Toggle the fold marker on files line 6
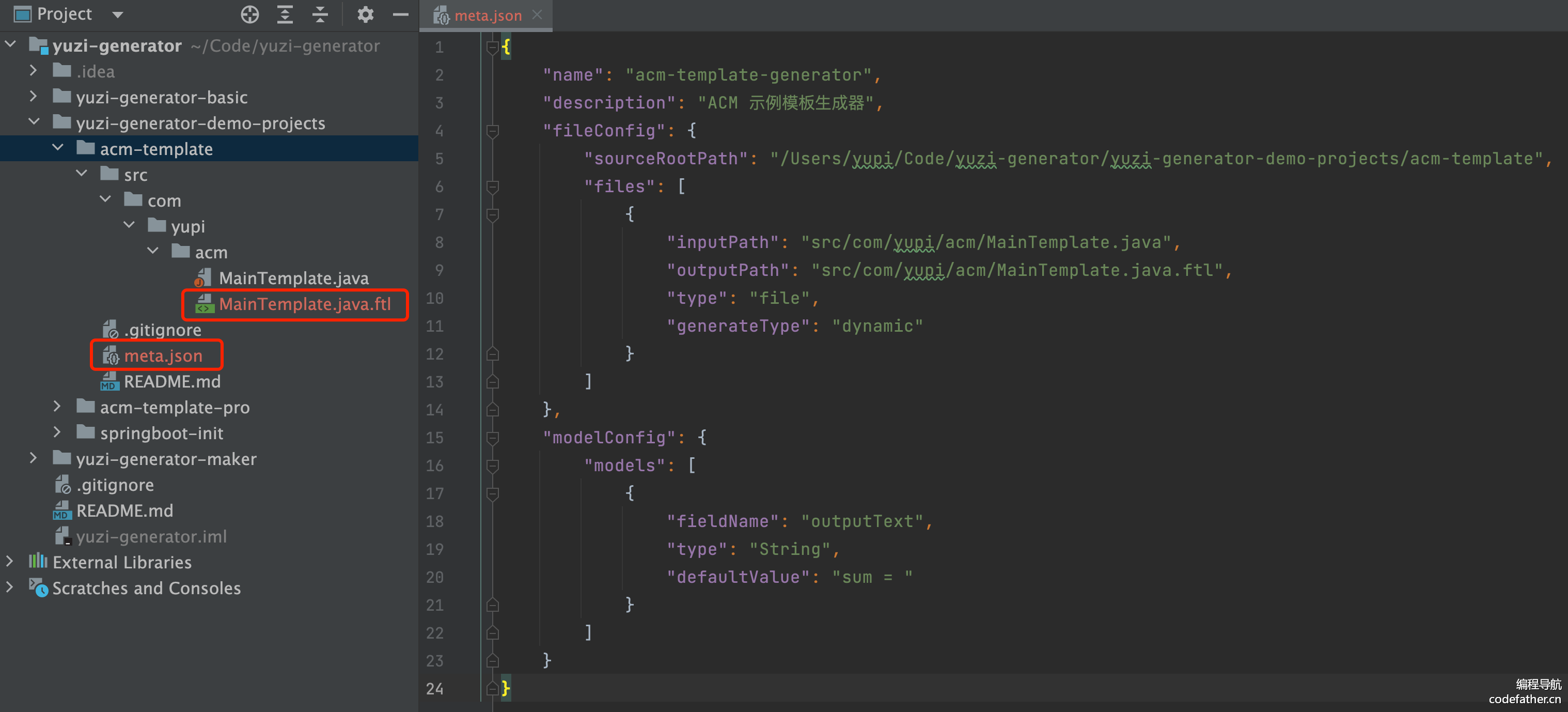Viewport: 1568px width, 712px height. tap(493, 187)
